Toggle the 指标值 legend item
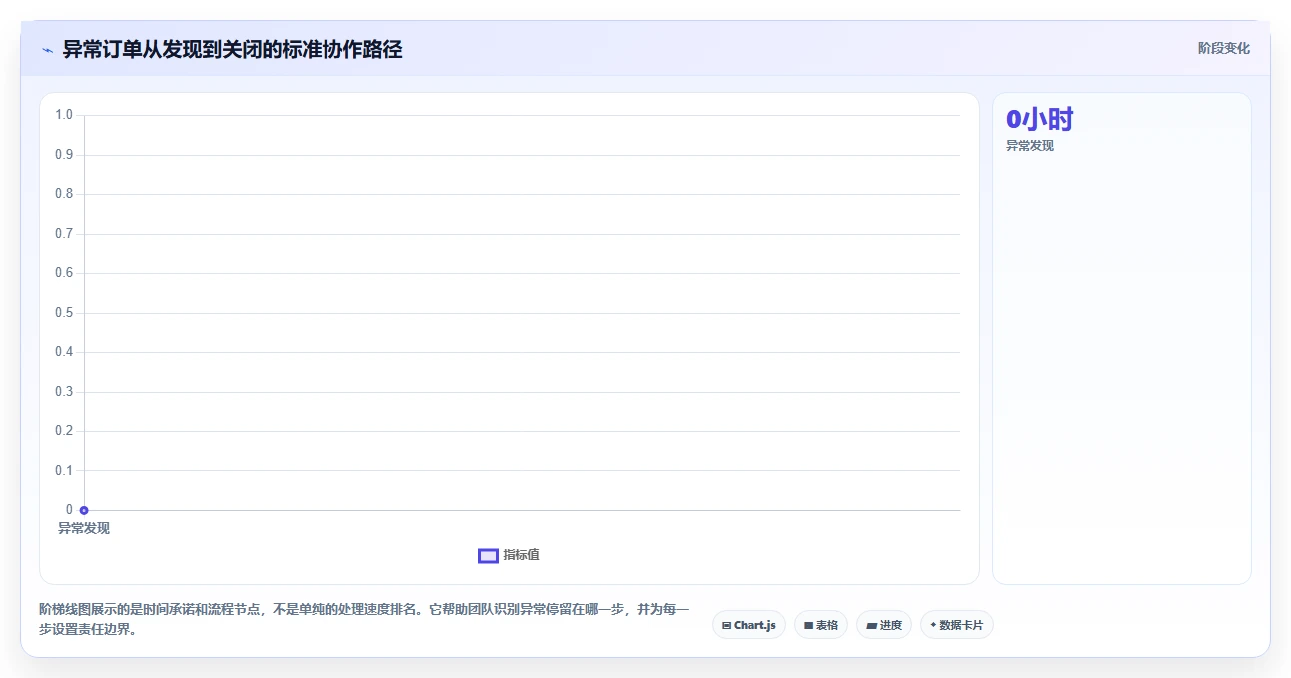Viewport: 1291px width, 678px height. click(509, 555)
